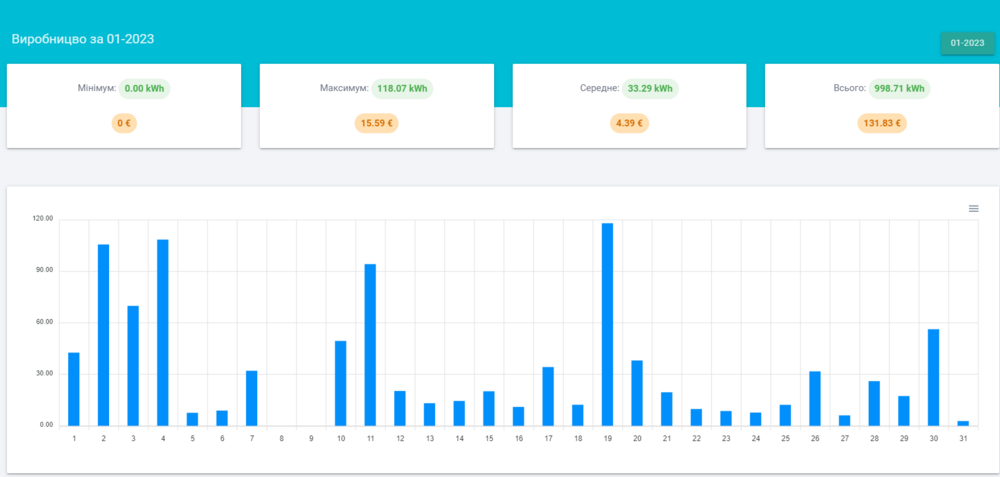Select the bar for day 2
Image resolution: width=1000 pixels, height=477 pixels.
click(103, 335)
